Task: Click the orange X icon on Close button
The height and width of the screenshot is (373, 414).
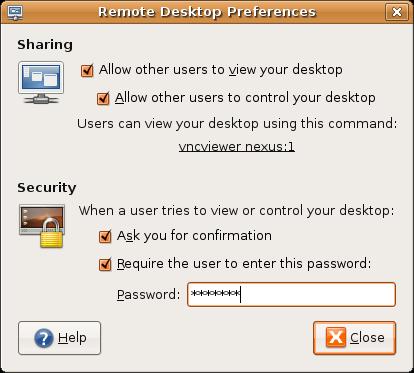Action: (335, 337)
